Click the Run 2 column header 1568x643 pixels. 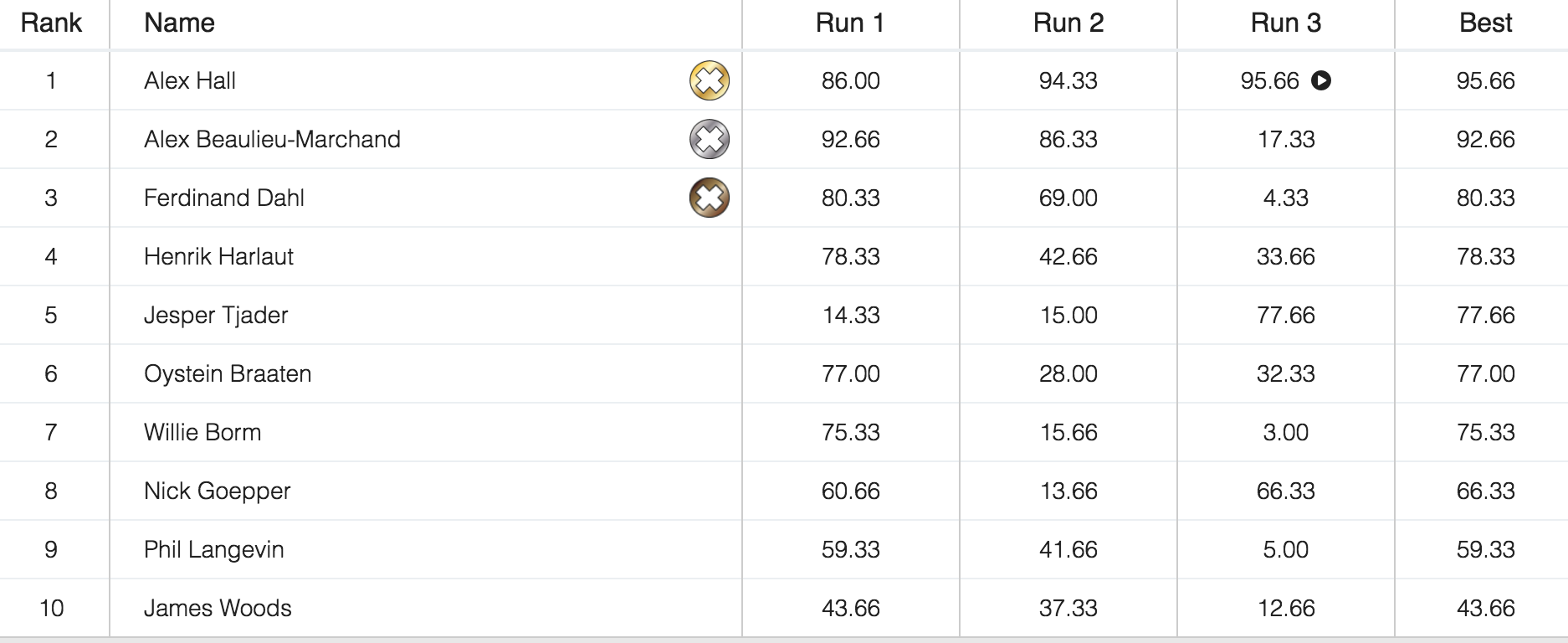tap(1068, 23)
